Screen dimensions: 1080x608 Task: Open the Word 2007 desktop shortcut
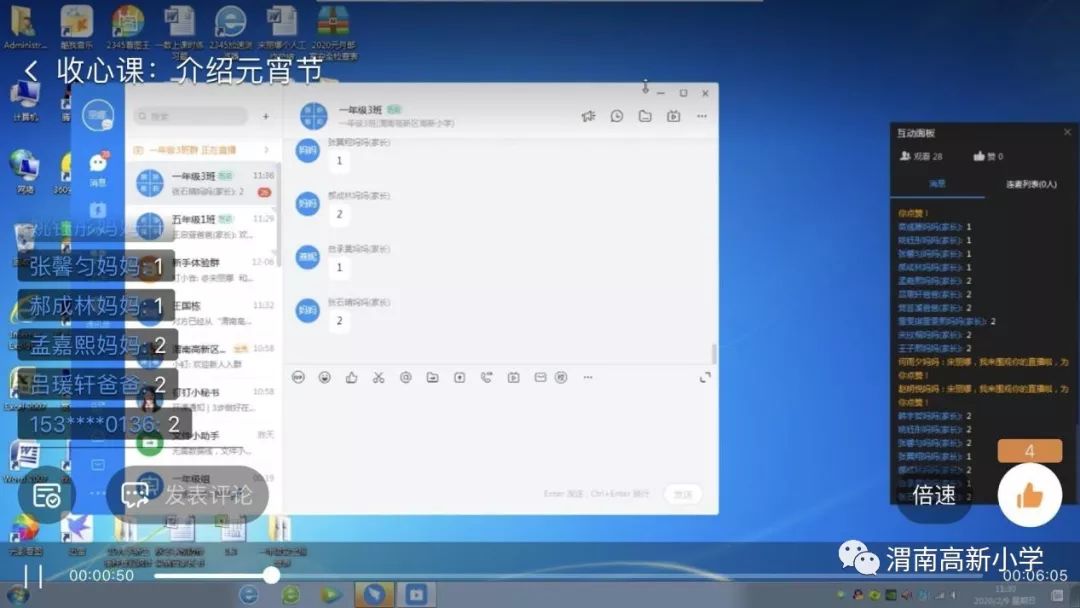(25, 462)
